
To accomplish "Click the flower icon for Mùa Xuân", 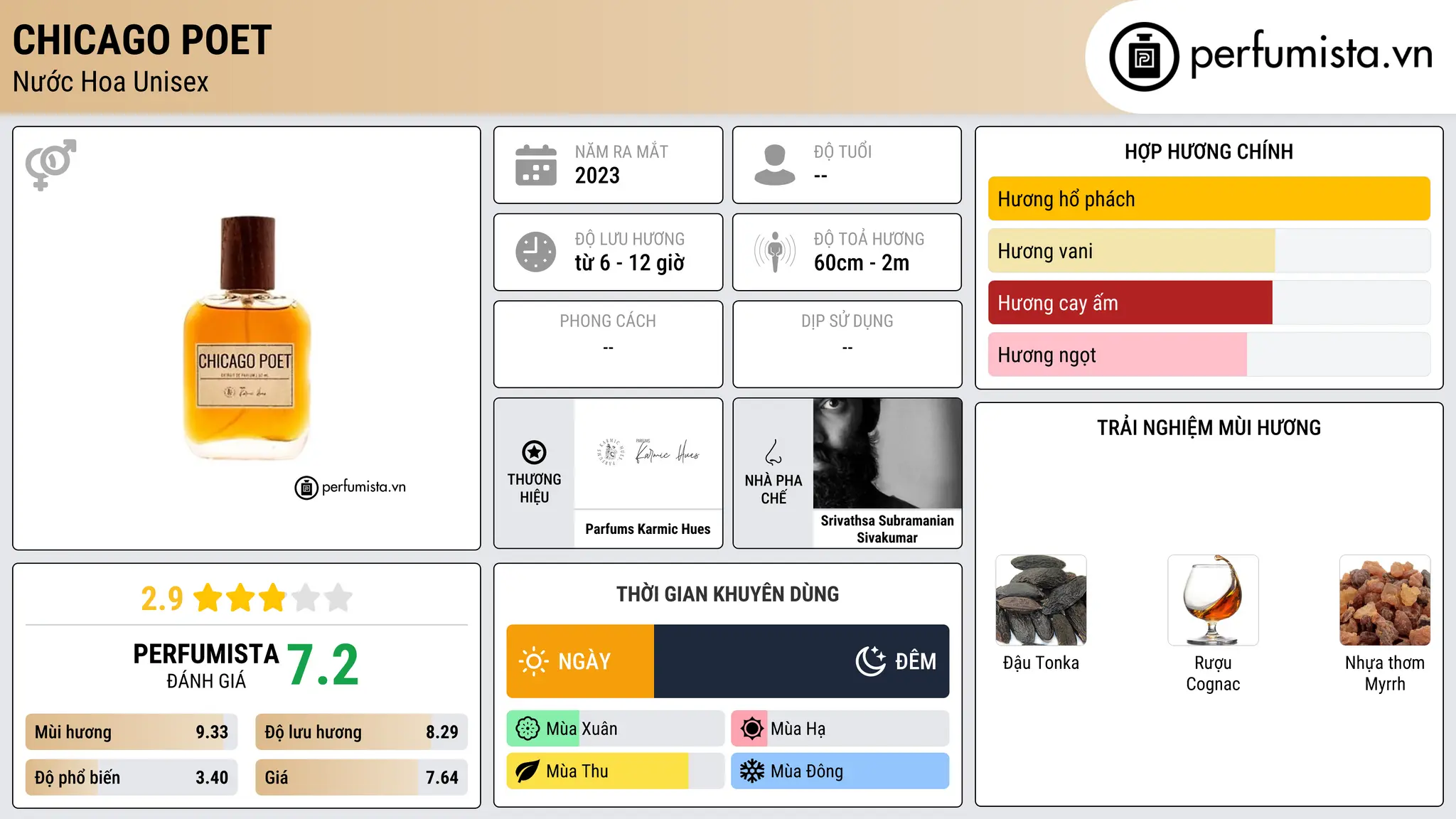I will [528, 729].
